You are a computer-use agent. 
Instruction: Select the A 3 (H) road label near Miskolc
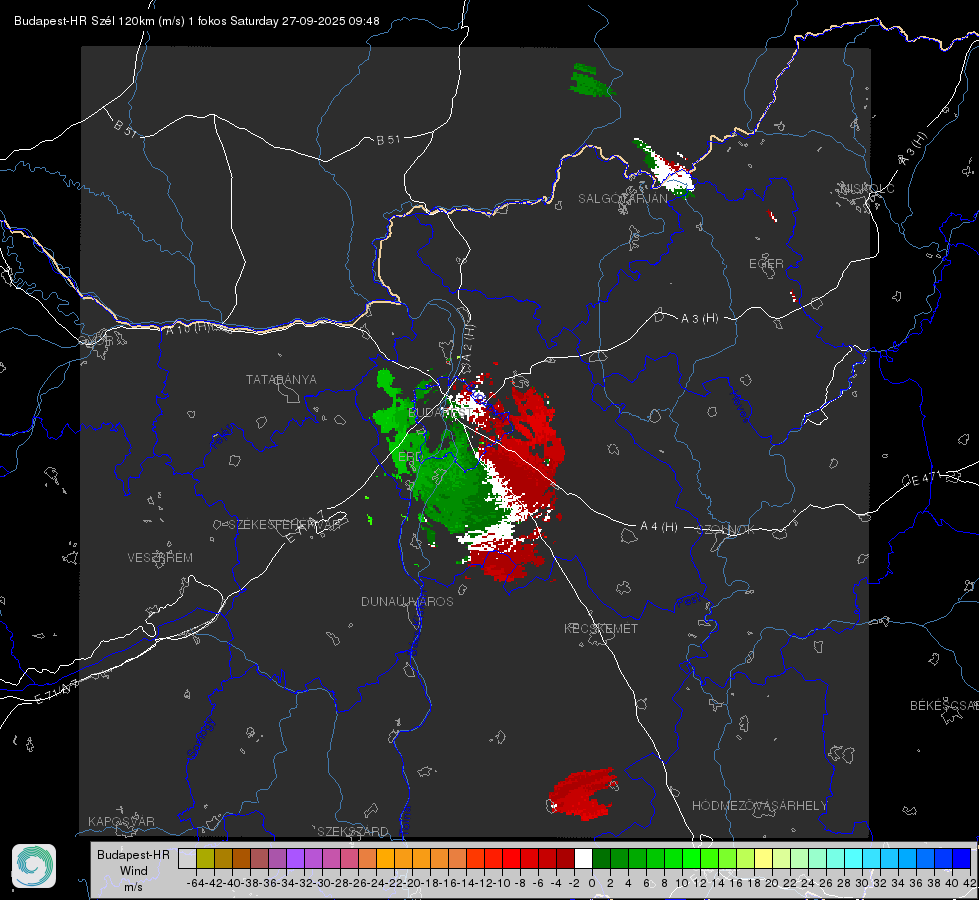click(913, 149)
